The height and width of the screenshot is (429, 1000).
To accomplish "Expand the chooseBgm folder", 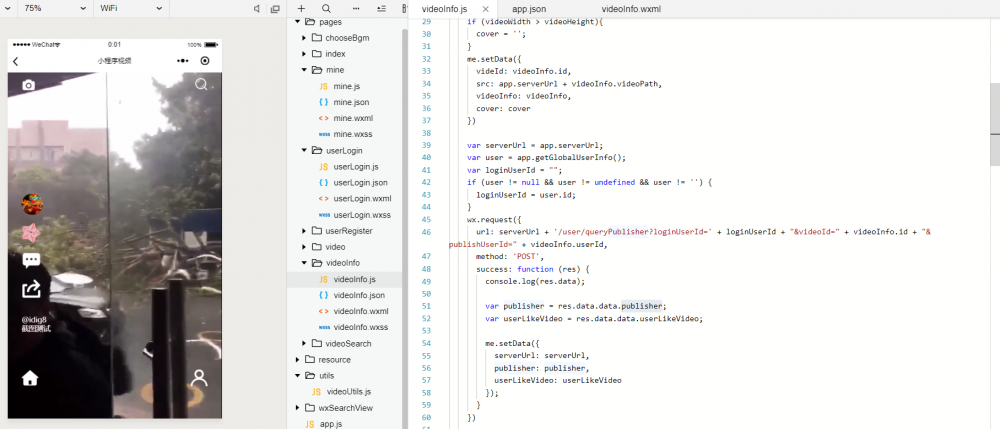I will pyautogui.click(x=304, y=38).
